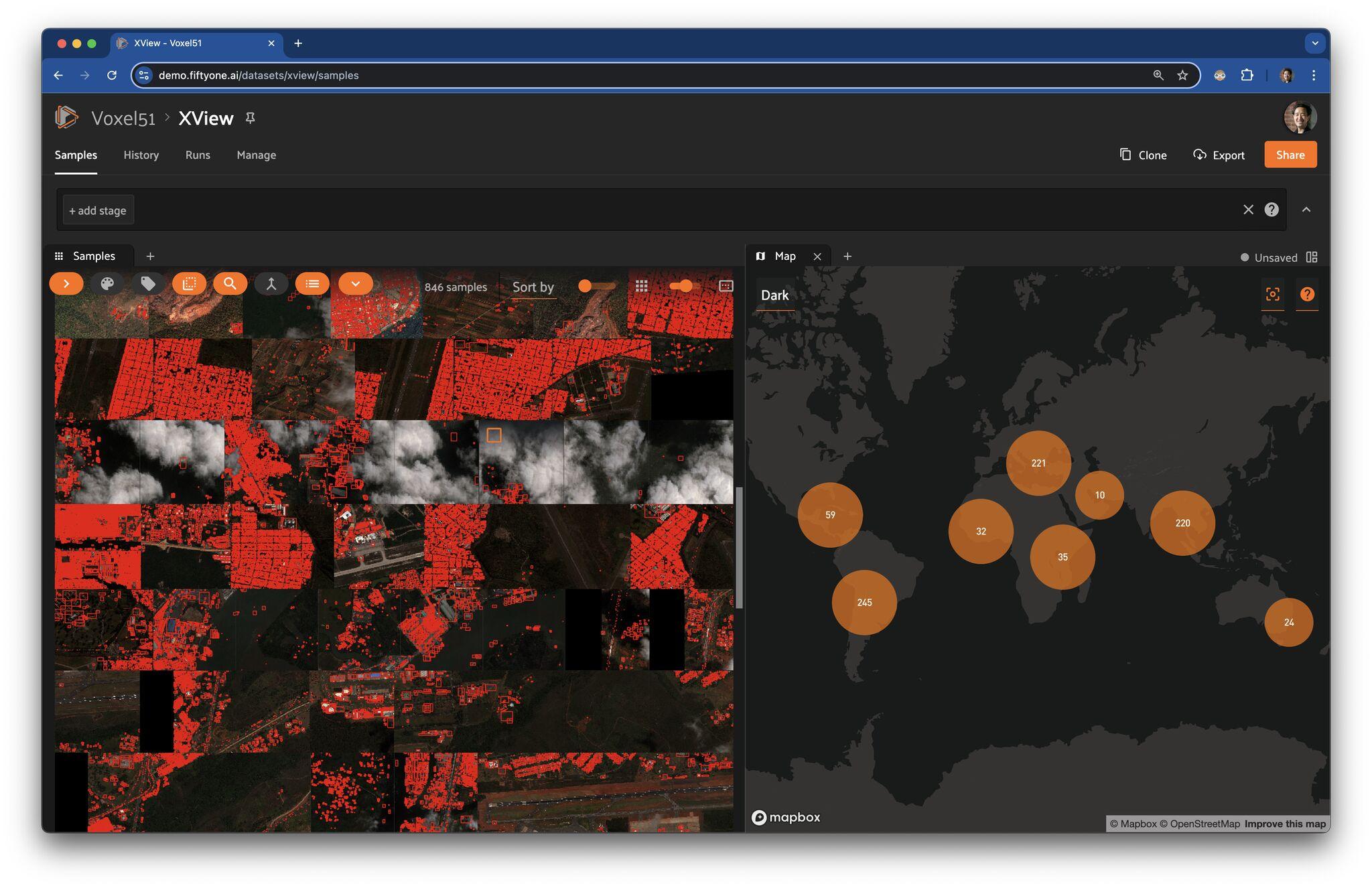Open the Map panel help icon
The height and width of the screenshot is (888, 1372).
click(1307, 294)
